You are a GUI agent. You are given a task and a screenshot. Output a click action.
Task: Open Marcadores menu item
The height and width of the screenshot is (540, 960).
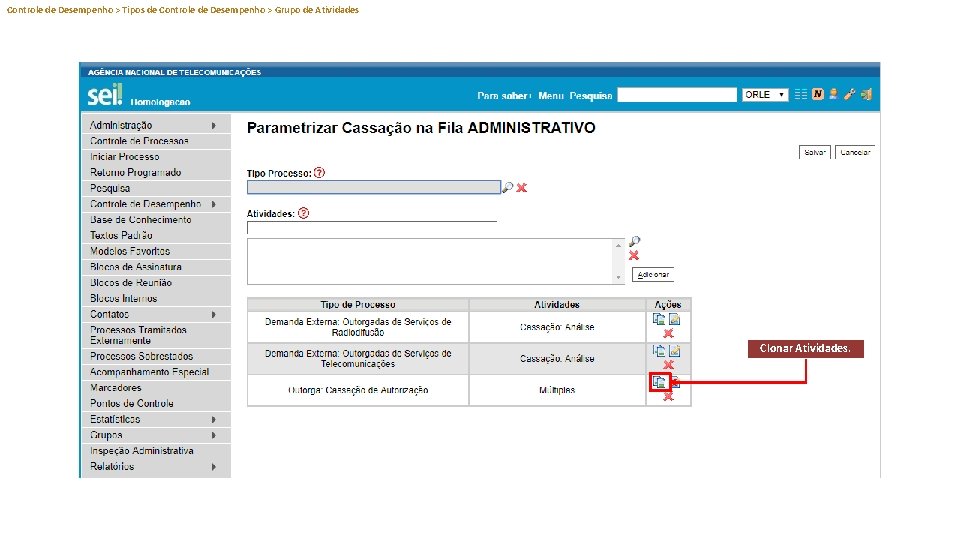[x=156, y=388]
